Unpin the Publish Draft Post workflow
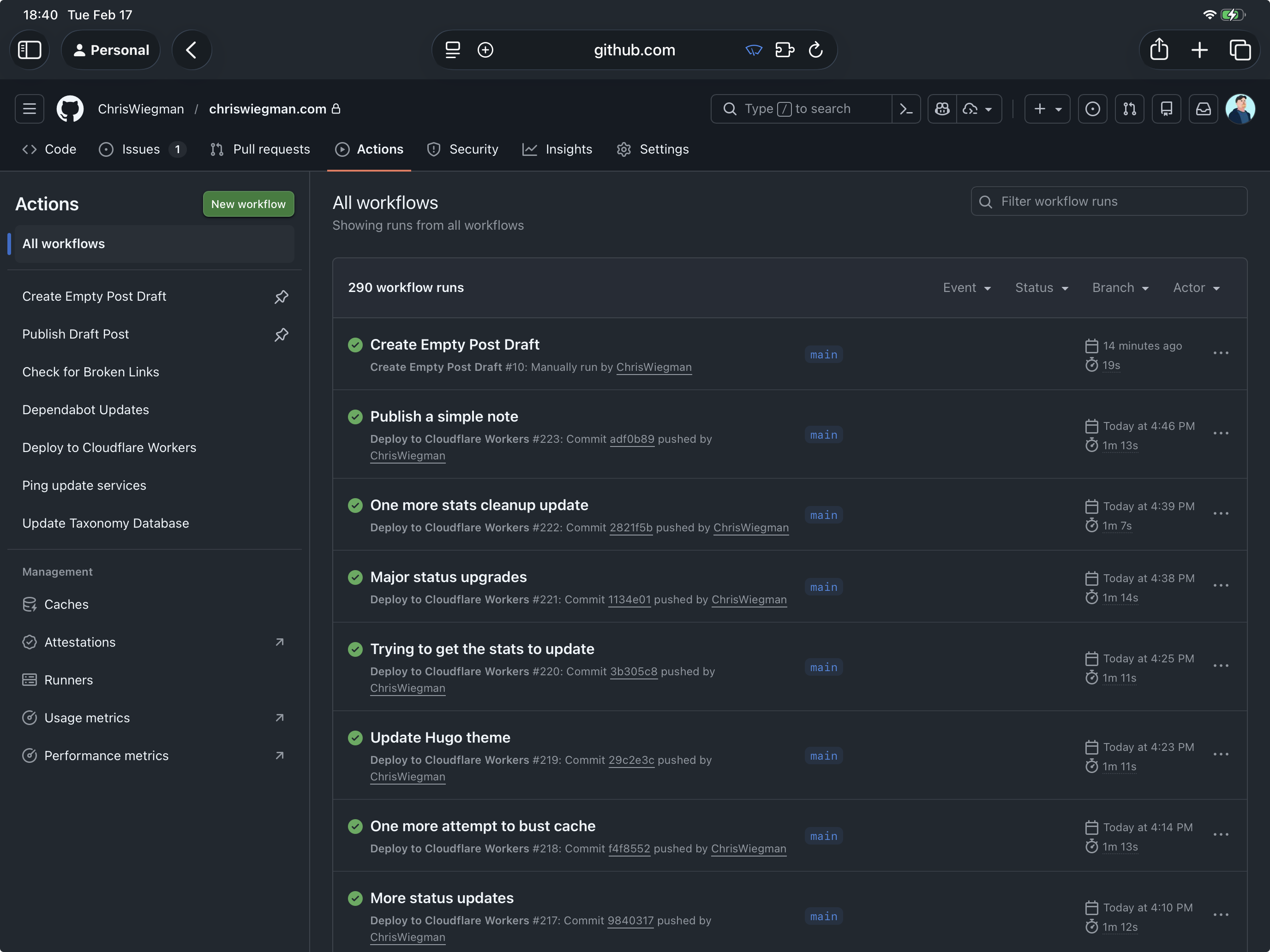 pyautogui.click(x=282, y=334)
